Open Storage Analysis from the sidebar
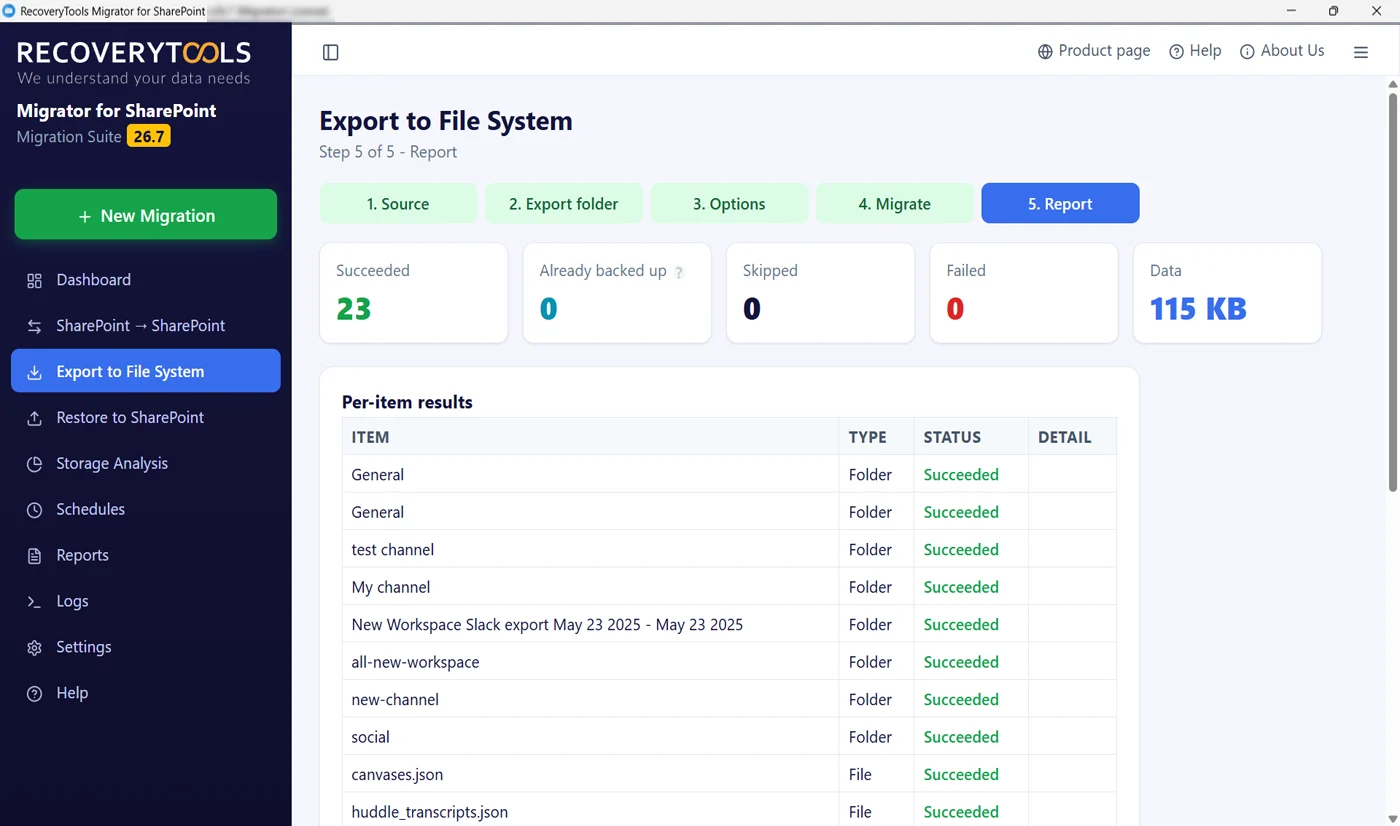Image resolution: width=1400 pixels, height=826 pixels. (x=146, y=463)
